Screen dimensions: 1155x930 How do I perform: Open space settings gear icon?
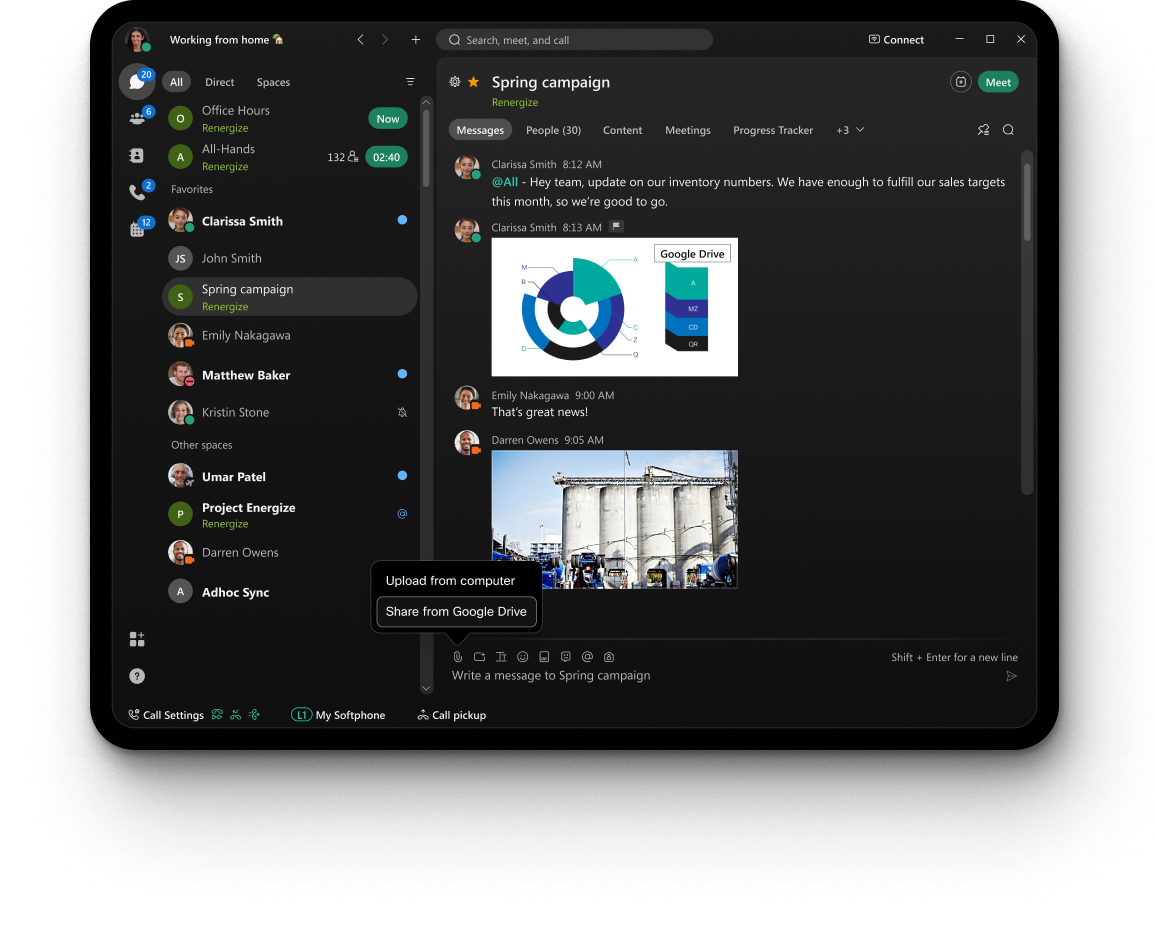[x=455, y=82]
